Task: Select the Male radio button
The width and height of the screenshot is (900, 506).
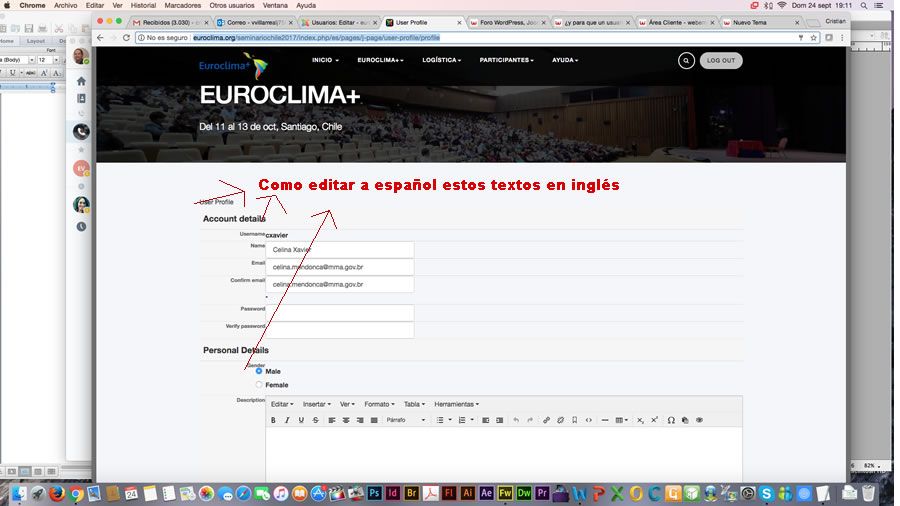Action: click(259, 371)
